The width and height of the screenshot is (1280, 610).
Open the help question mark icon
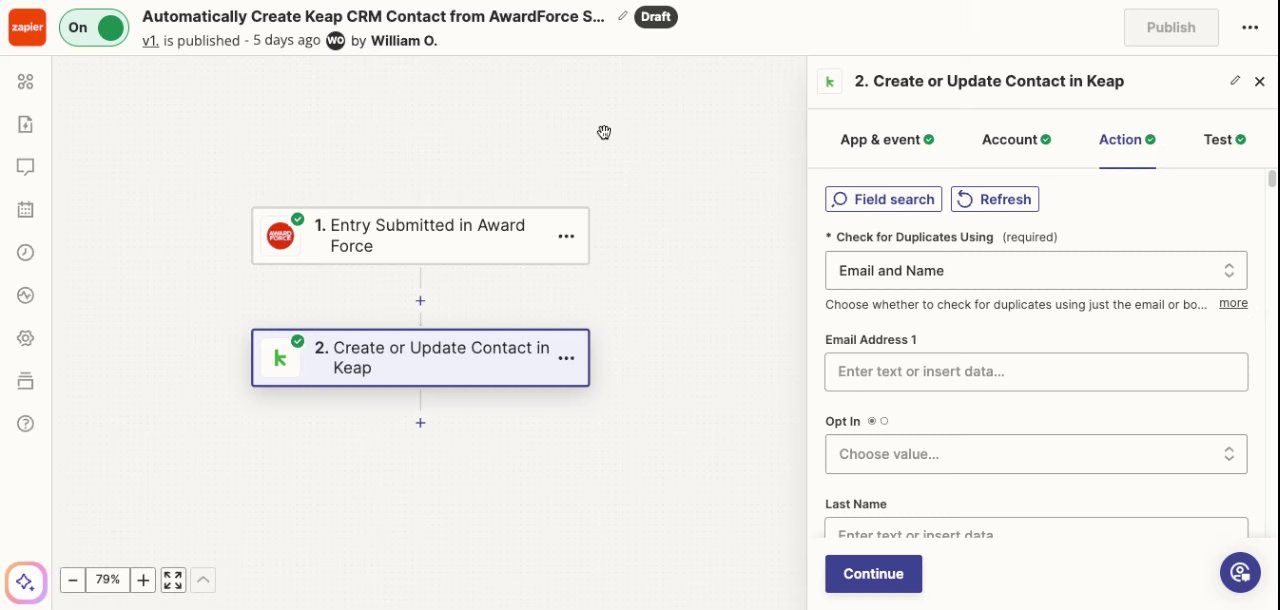tap(26, 423)
